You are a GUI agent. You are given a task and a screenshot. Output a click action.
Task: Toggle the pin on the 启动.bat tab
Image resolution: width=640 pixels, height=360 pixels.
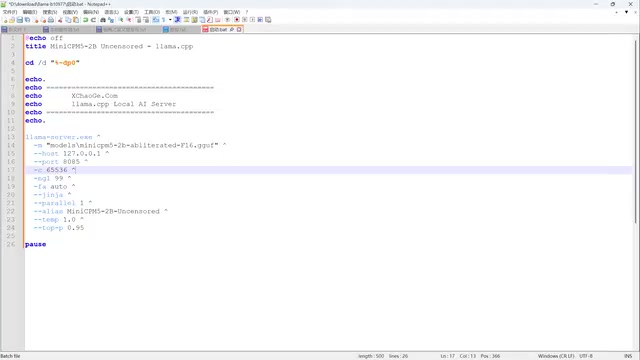[232, 29]
